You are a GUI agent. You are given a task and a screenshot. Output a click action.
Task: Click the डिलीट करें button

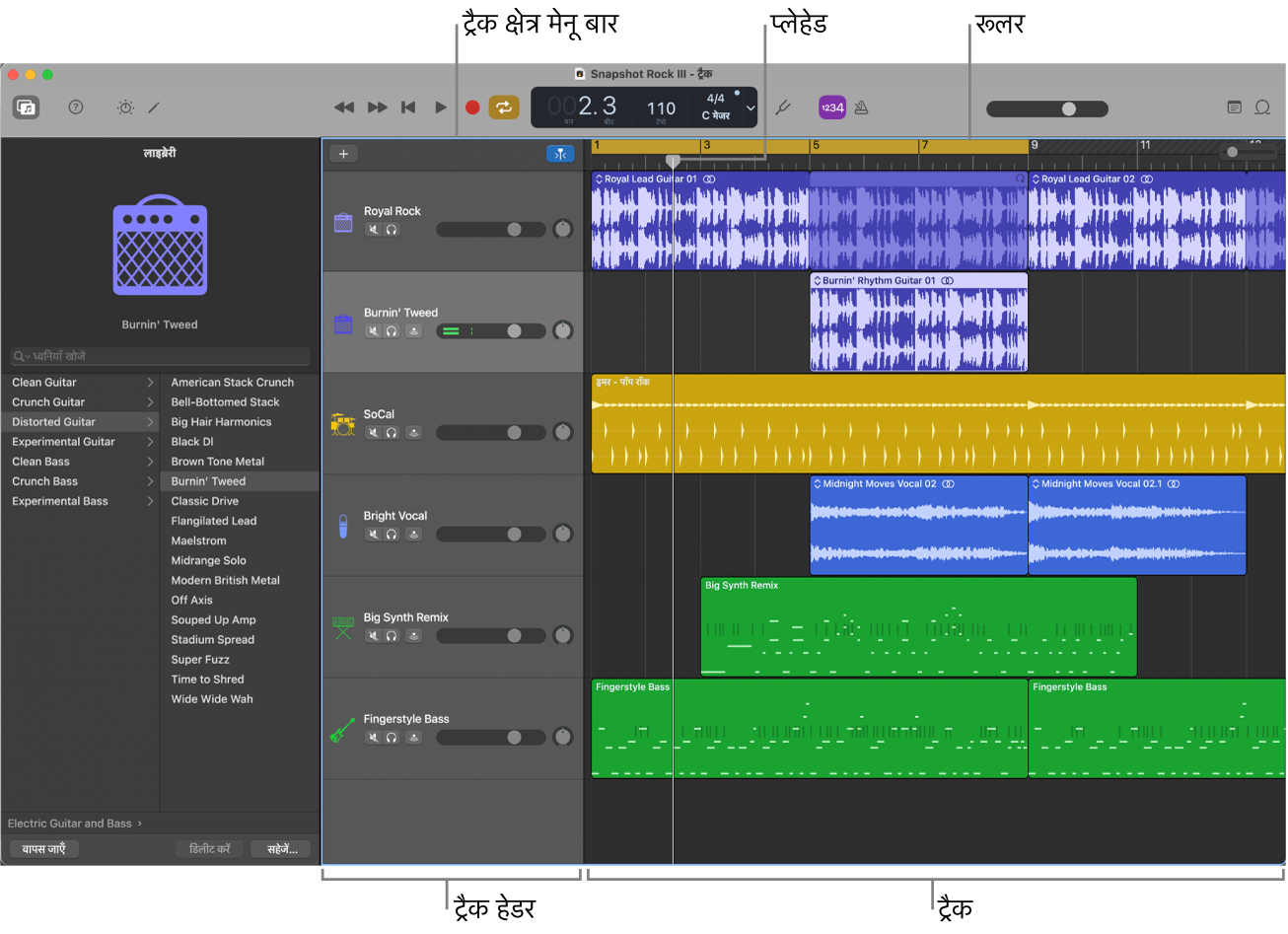pos(209,849)
